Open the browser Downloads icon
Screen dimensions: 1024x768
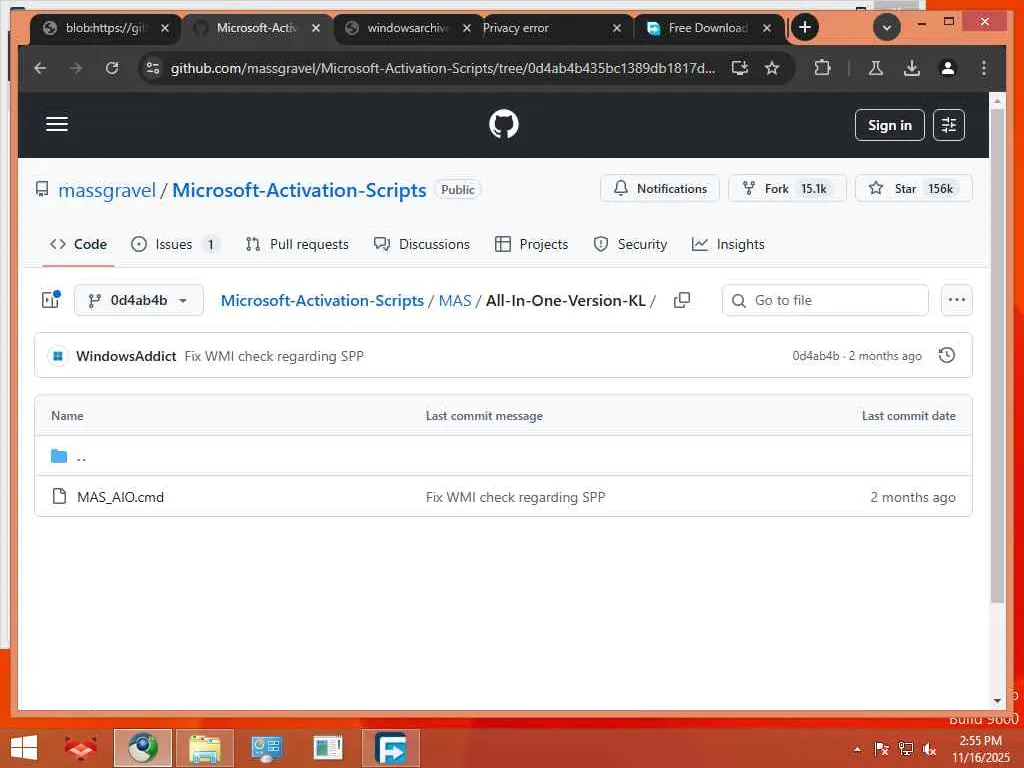pos(912,68)
